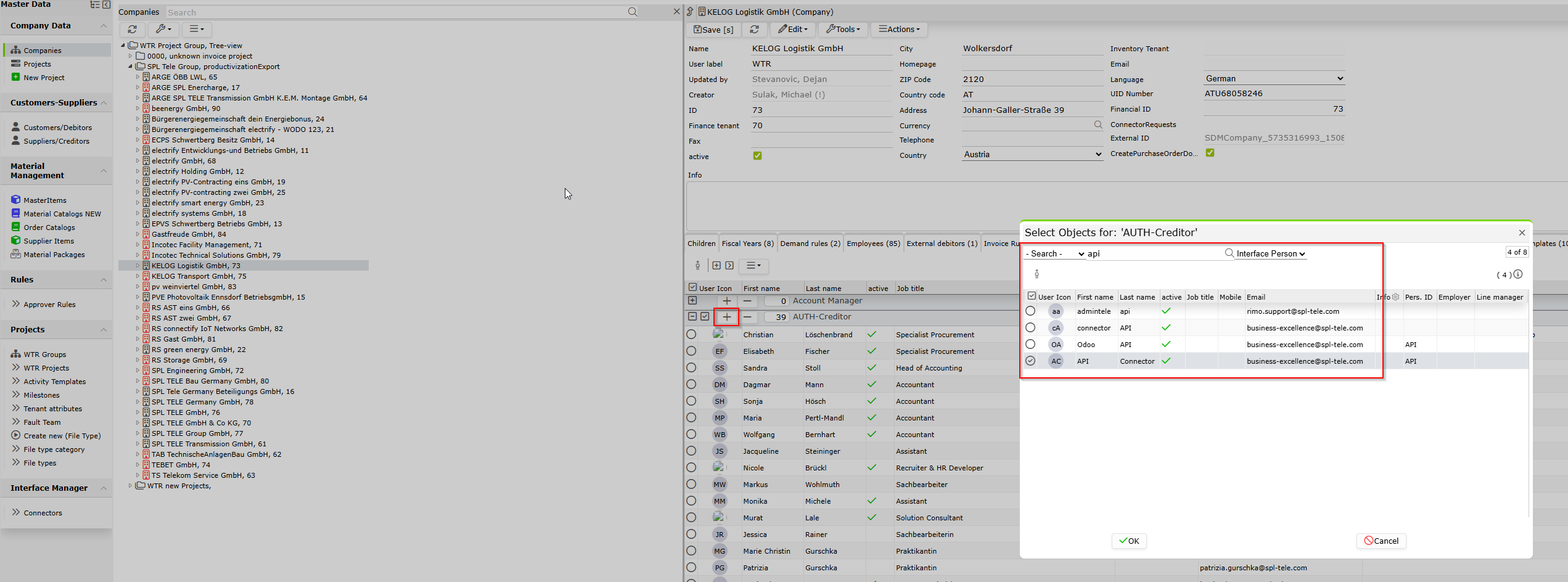Click the Save [s] button

click(713, 29)
